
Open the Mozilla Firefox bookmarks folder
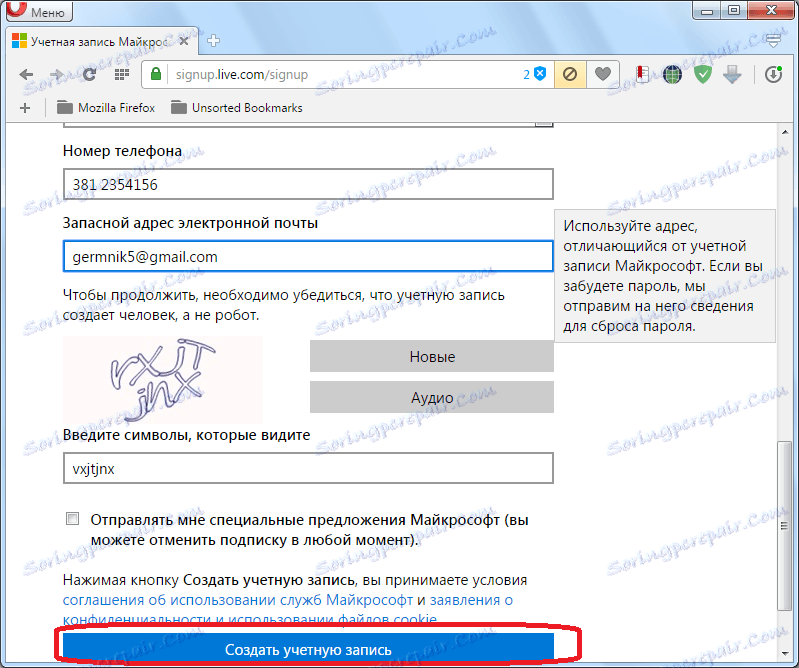point(105,108)
